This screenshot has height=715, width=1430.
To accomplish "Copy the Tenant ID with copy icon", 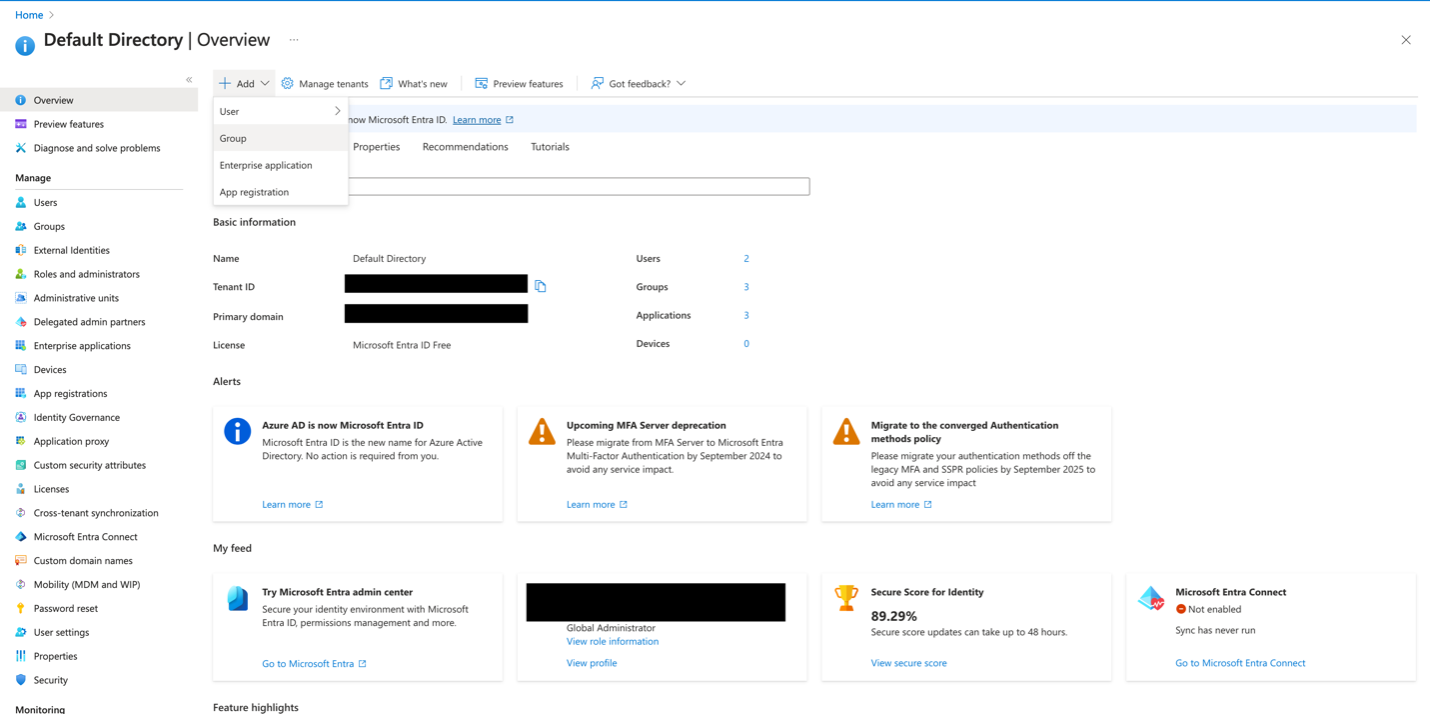I will tap(540, 286).
